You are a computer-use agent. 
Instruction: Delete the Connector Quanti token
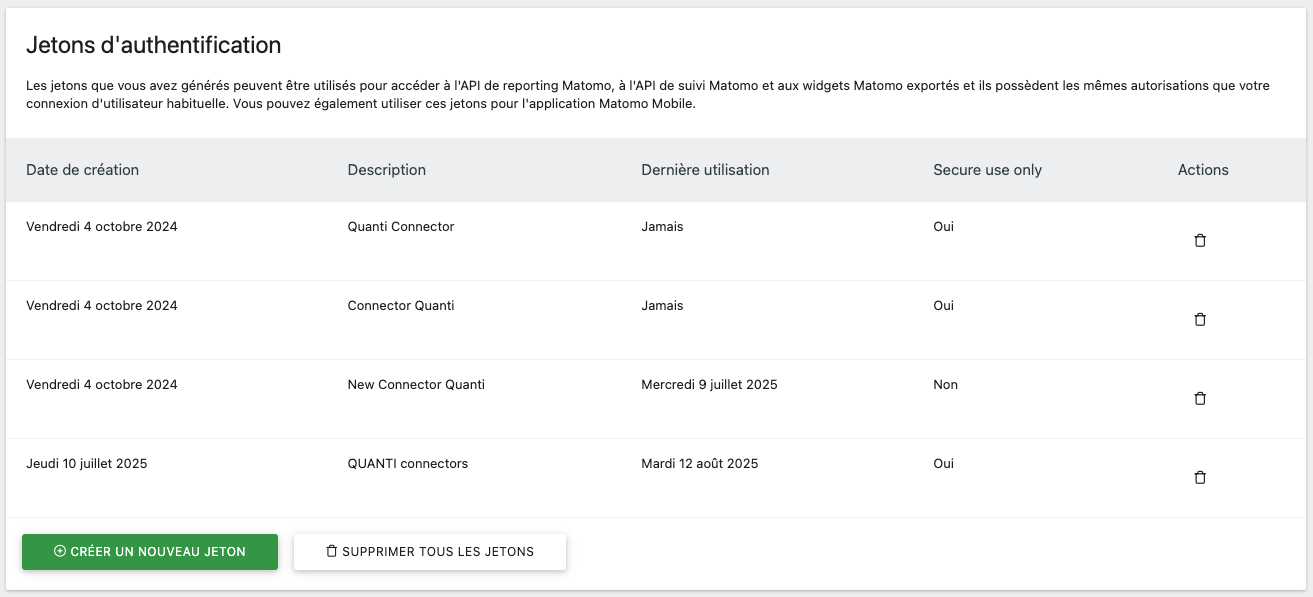point(1200,320)
